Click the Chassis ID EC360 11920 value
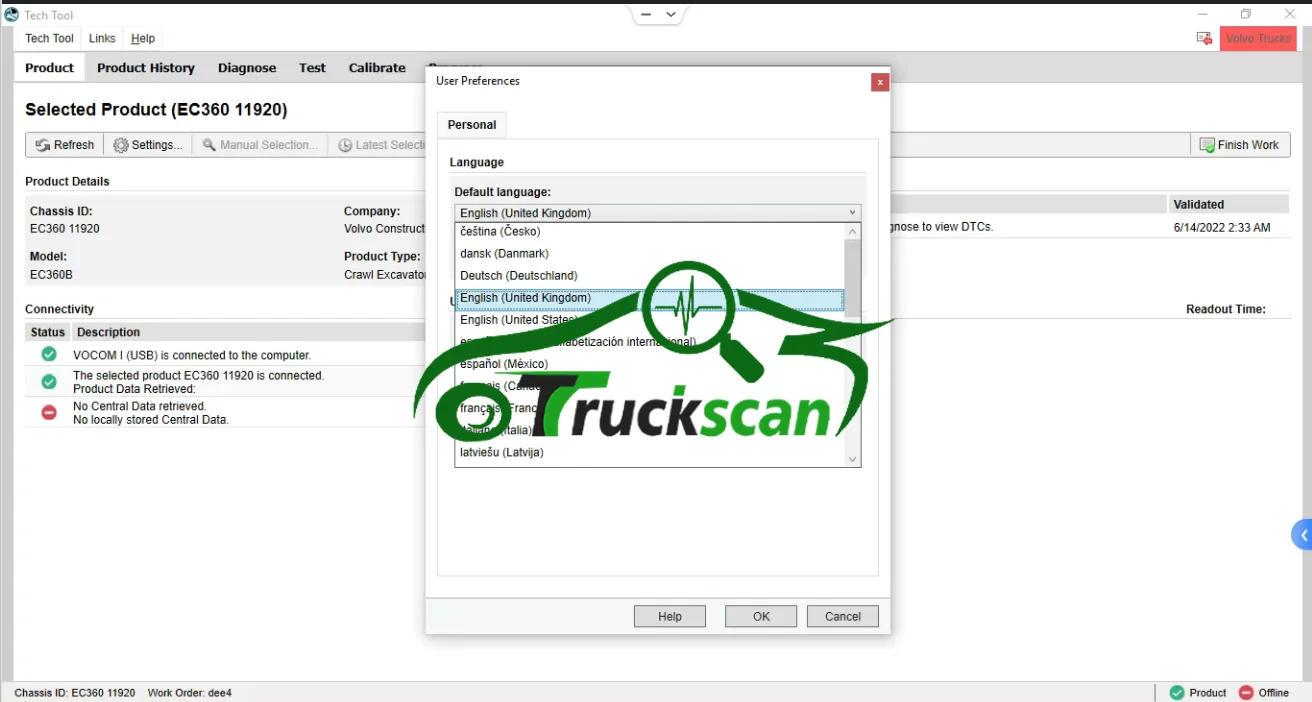 point(65,229)
